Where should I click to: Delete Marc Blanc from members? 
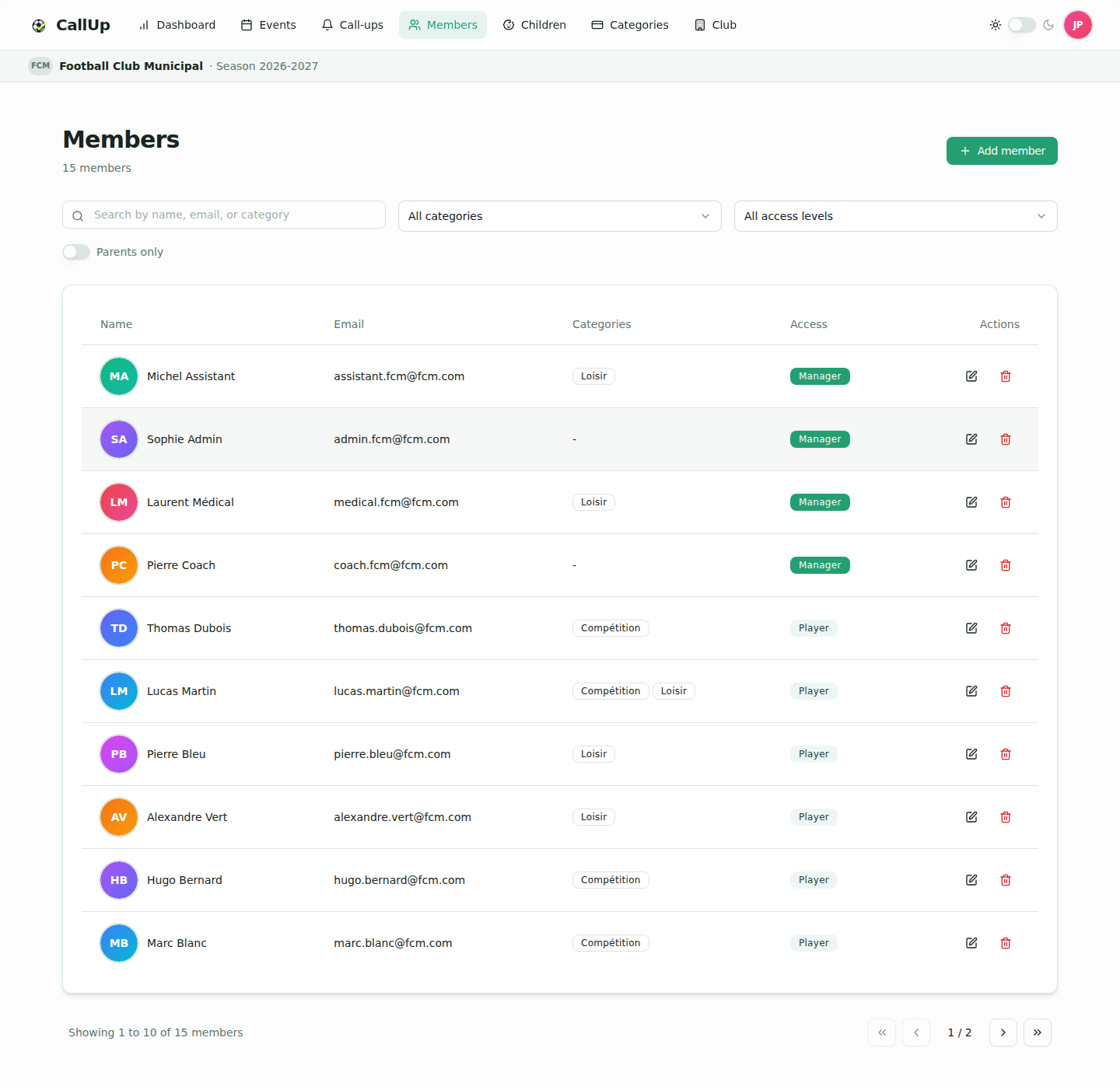coord(1006,943)
